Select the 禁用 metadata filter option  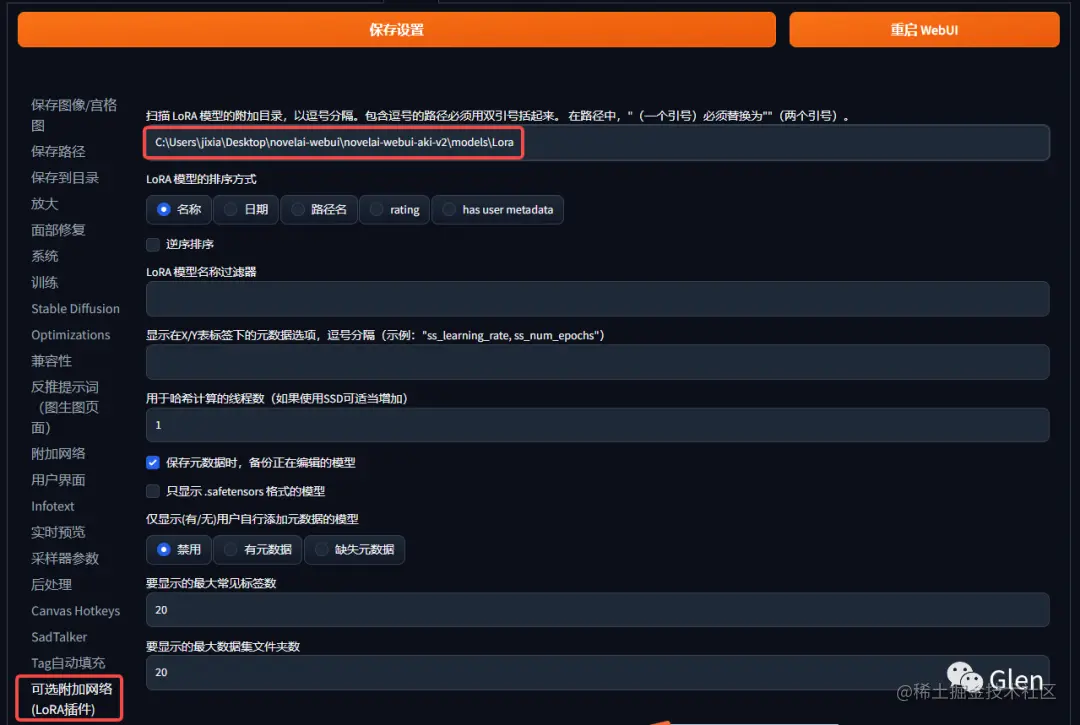click(178, 549)
